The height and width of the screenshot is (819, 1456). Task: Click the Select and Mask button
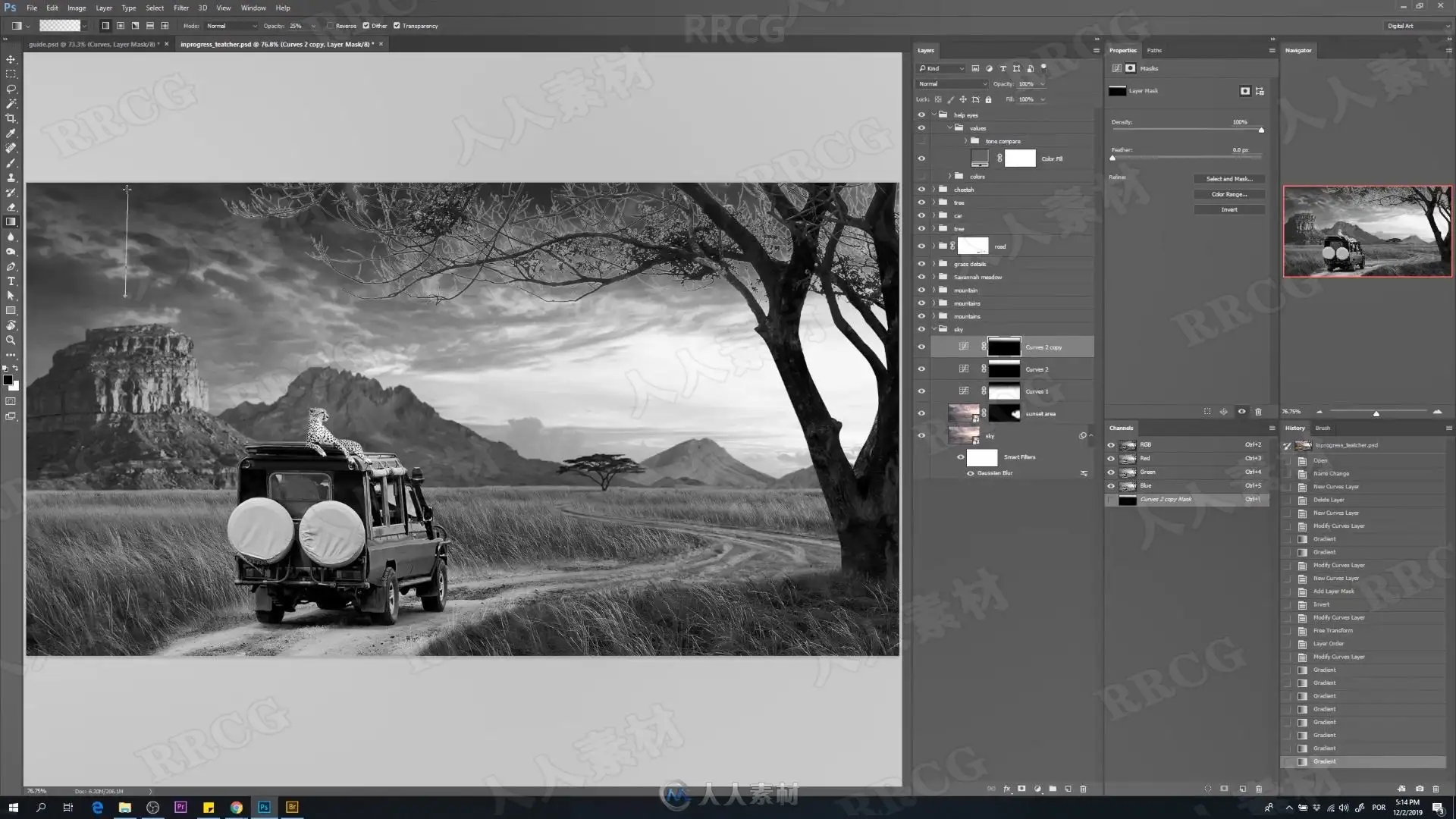[1228, 179]
